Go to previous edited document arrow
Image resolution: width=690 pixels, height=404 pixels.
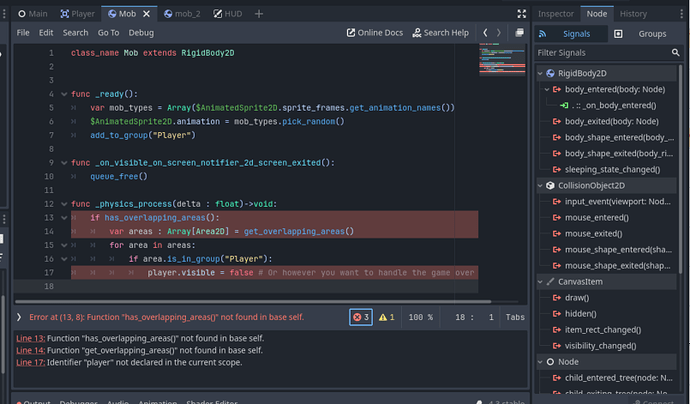pos(485,33)
